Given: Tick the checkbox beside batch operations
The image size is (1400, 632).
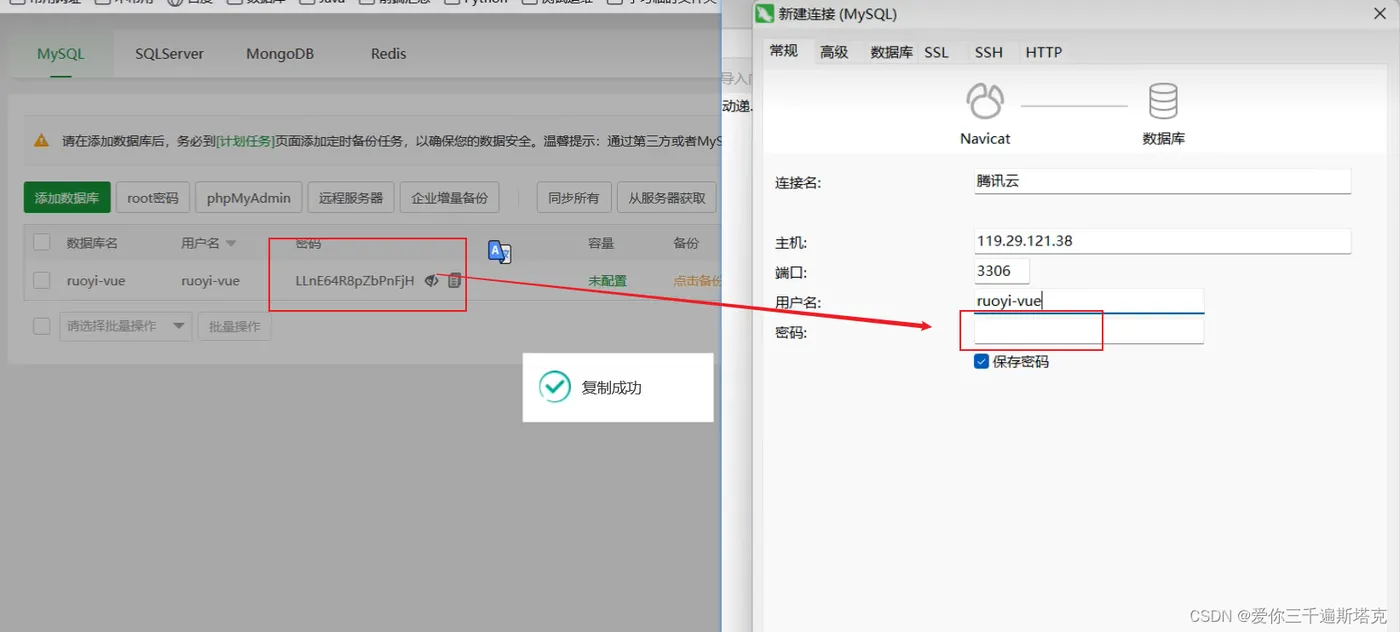Looking at the screenshot, I should click(42, 326).
